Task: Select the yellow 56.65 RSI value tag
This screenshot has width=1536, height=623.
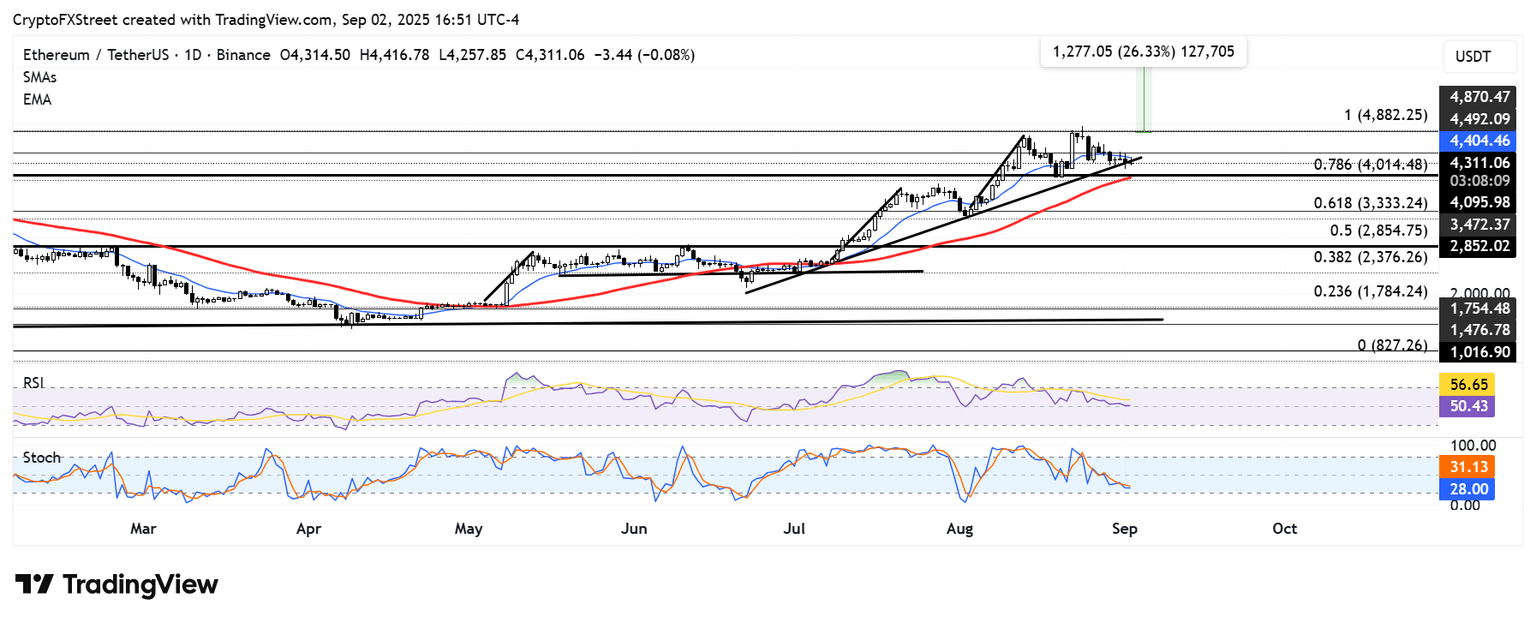Action: pyautogui.click(x=1476, y=384)
